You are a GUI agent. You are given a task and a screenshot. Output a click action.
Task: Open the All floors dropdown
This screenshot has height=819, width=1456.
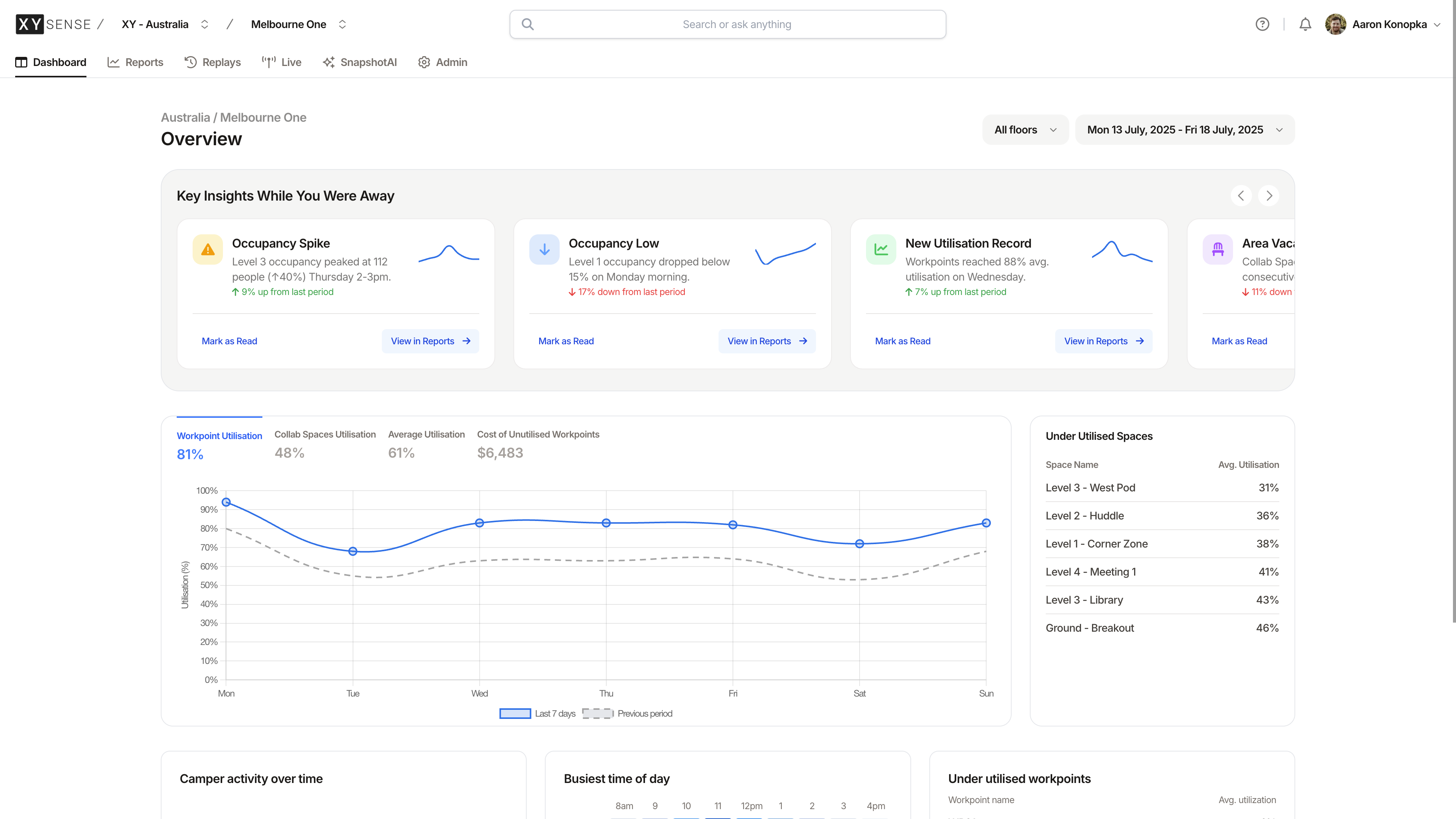(1025, 129)
